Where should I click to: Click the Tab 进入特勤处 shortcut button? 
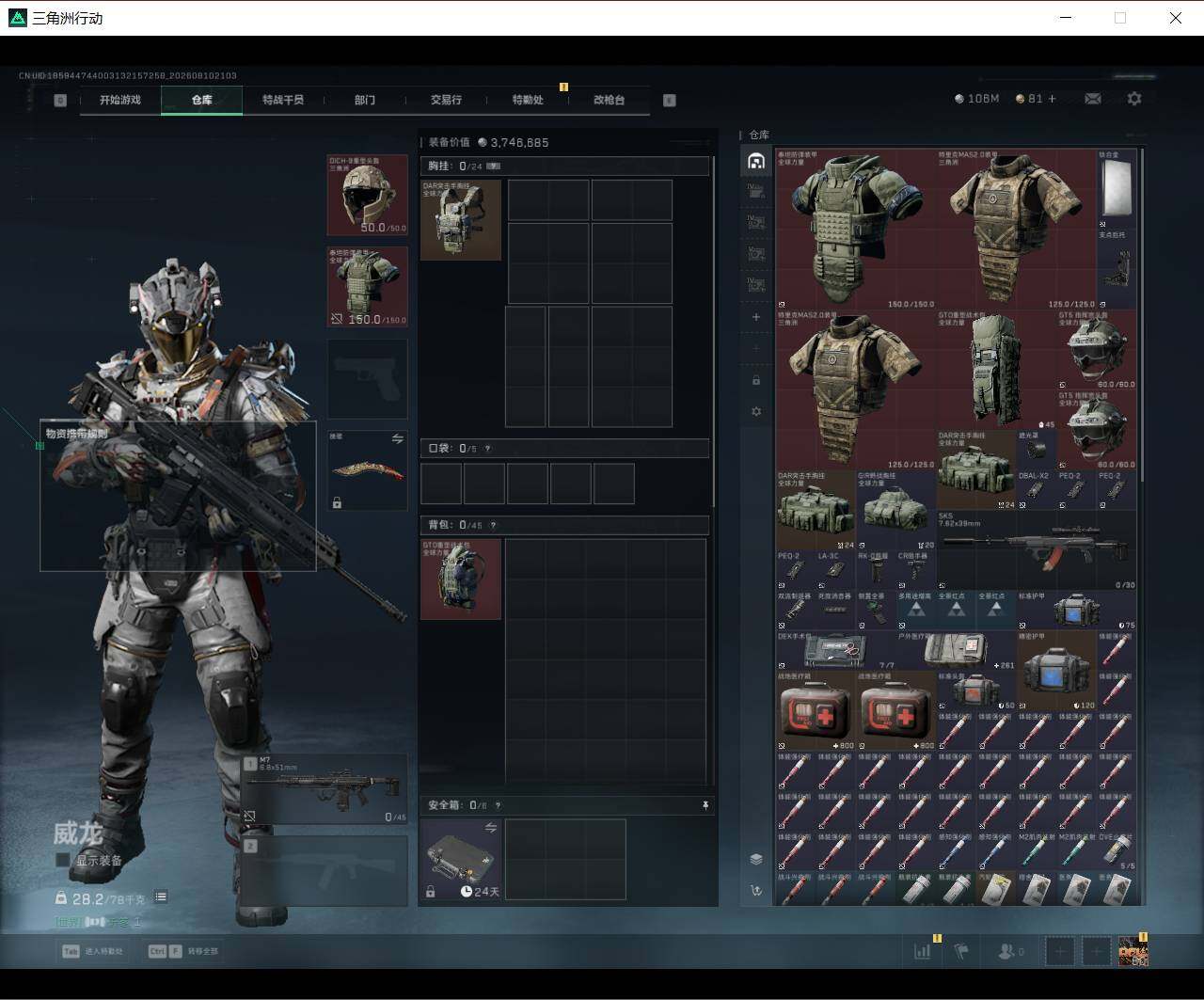click(x=92, y=951)
